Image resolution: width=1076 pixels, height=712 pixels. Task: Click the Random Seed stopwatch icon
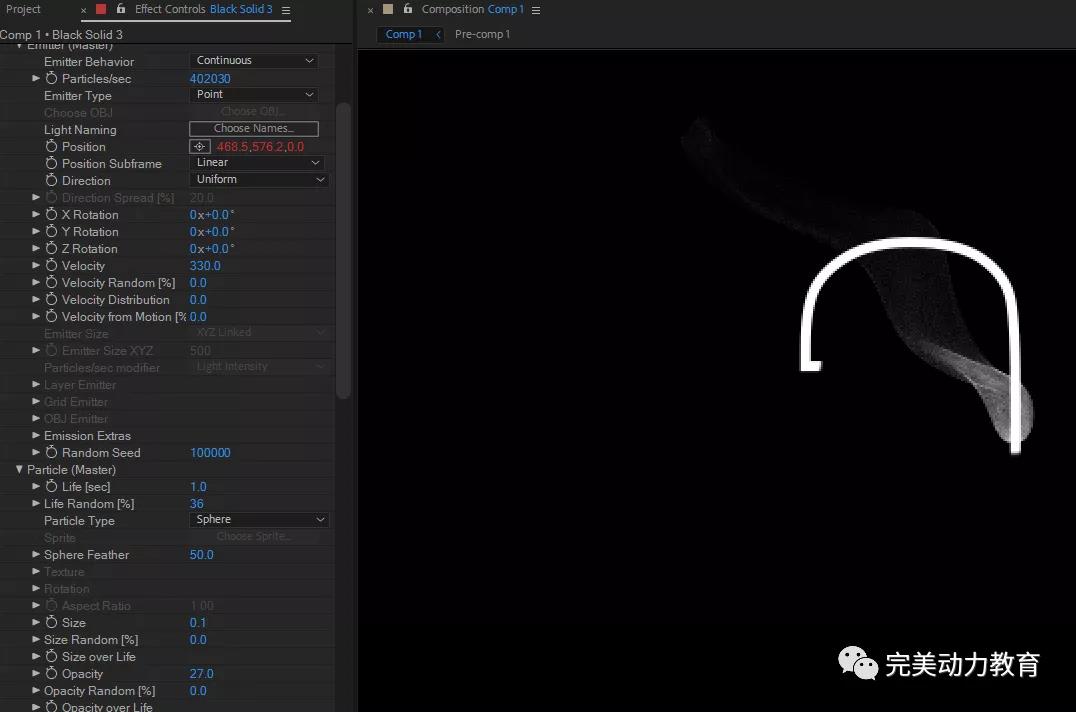(x=52, y=453)
